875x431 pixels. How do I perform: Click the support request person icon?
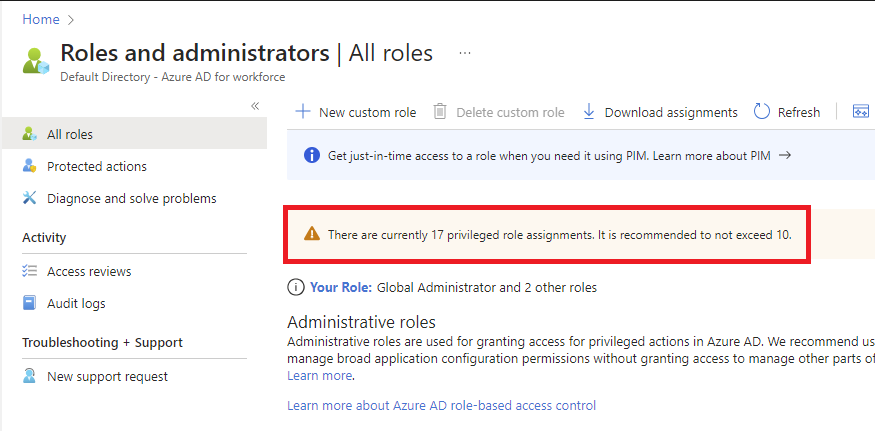[29, 376]
